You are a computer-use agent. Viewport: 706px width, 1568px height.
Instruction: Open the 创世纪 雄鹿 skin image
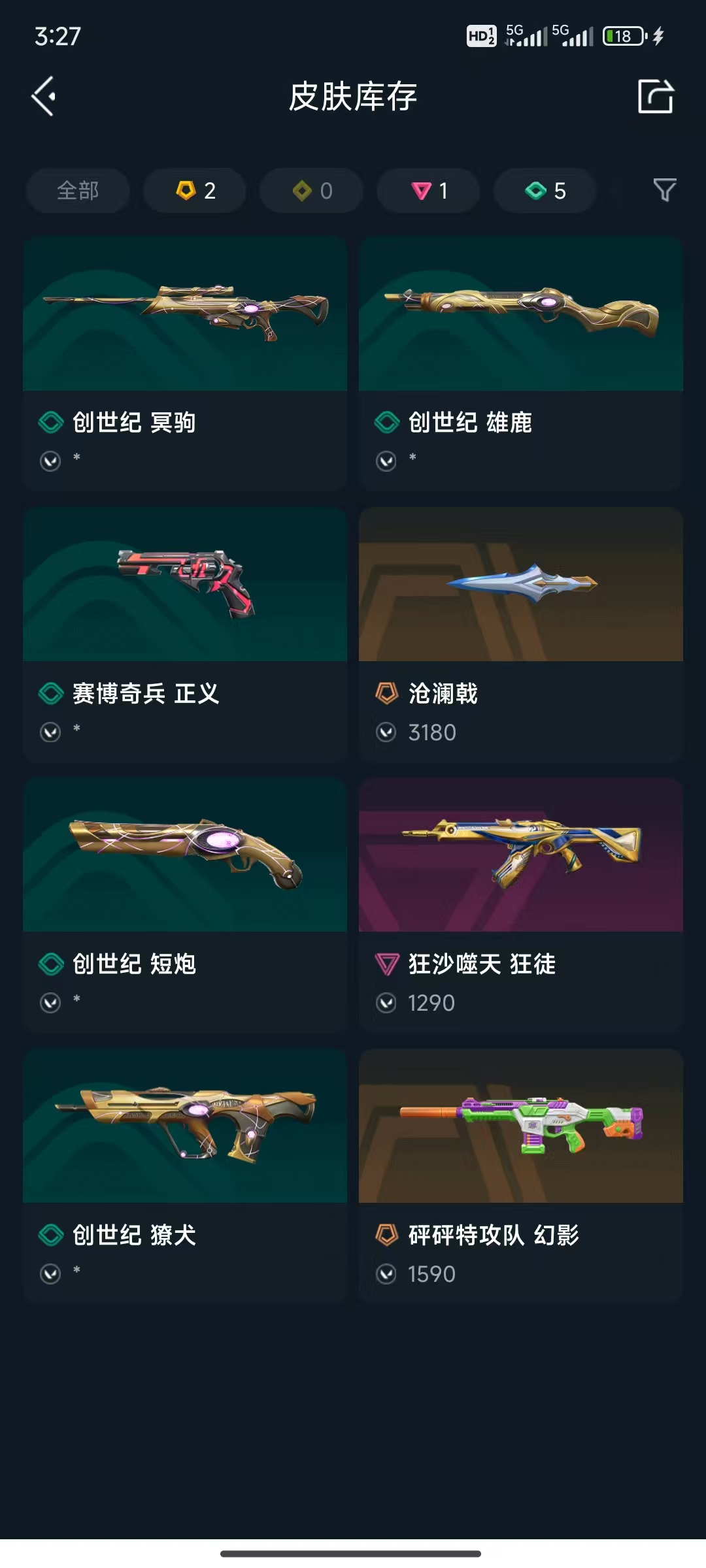pos(521,314)
